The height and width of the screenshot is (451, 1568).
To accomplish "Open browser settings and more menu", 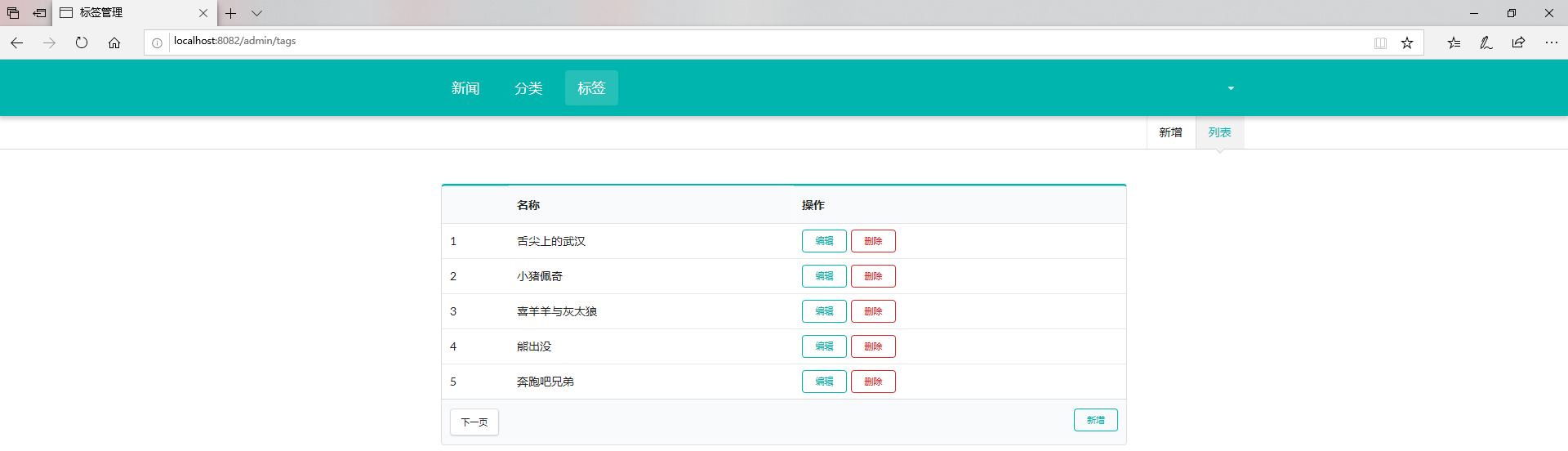I will coord(1552,42).
